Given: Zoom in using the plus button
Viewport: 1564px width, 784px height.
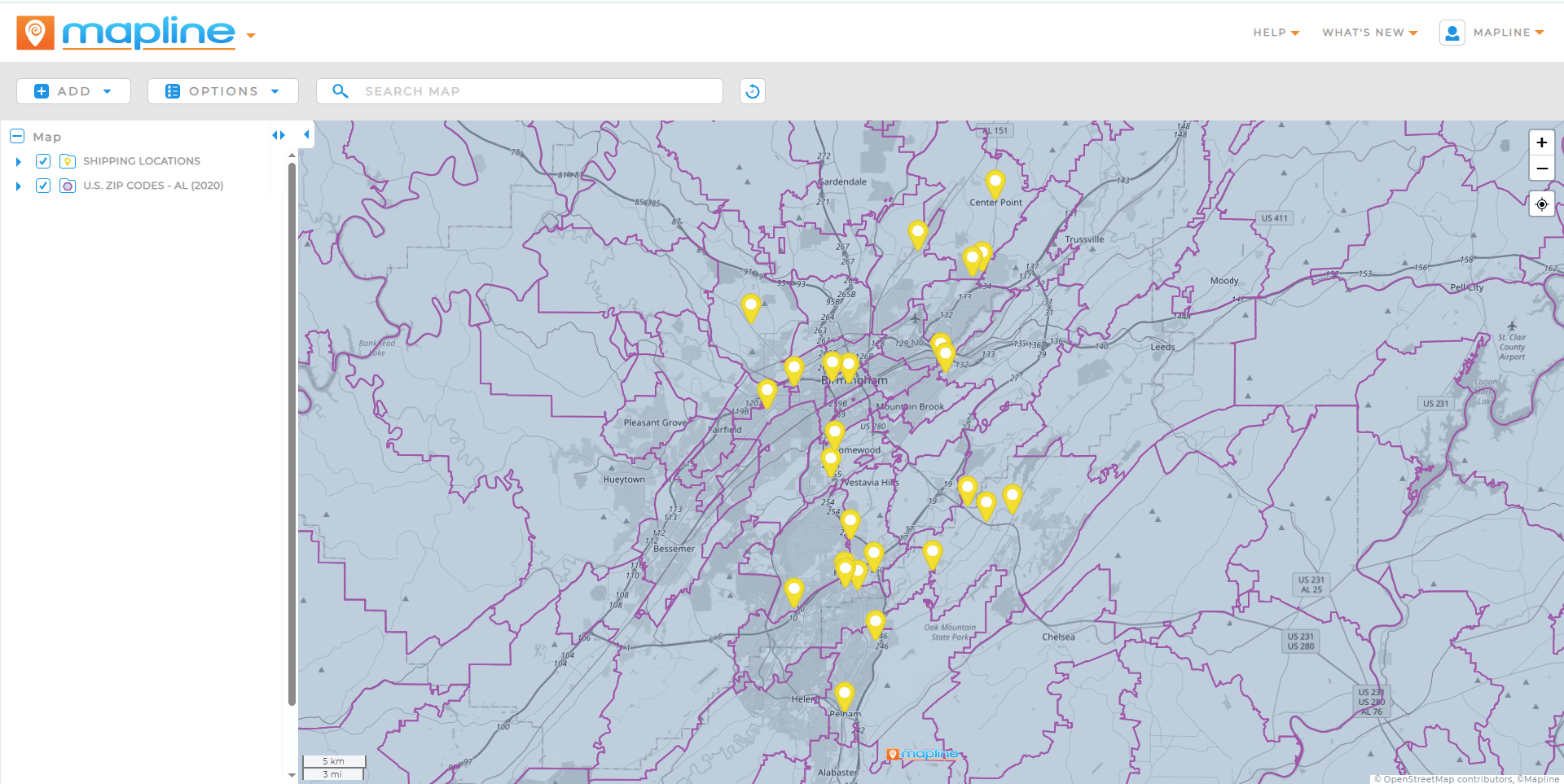Looking at the screenshot, I should [x=1541, y=142].
